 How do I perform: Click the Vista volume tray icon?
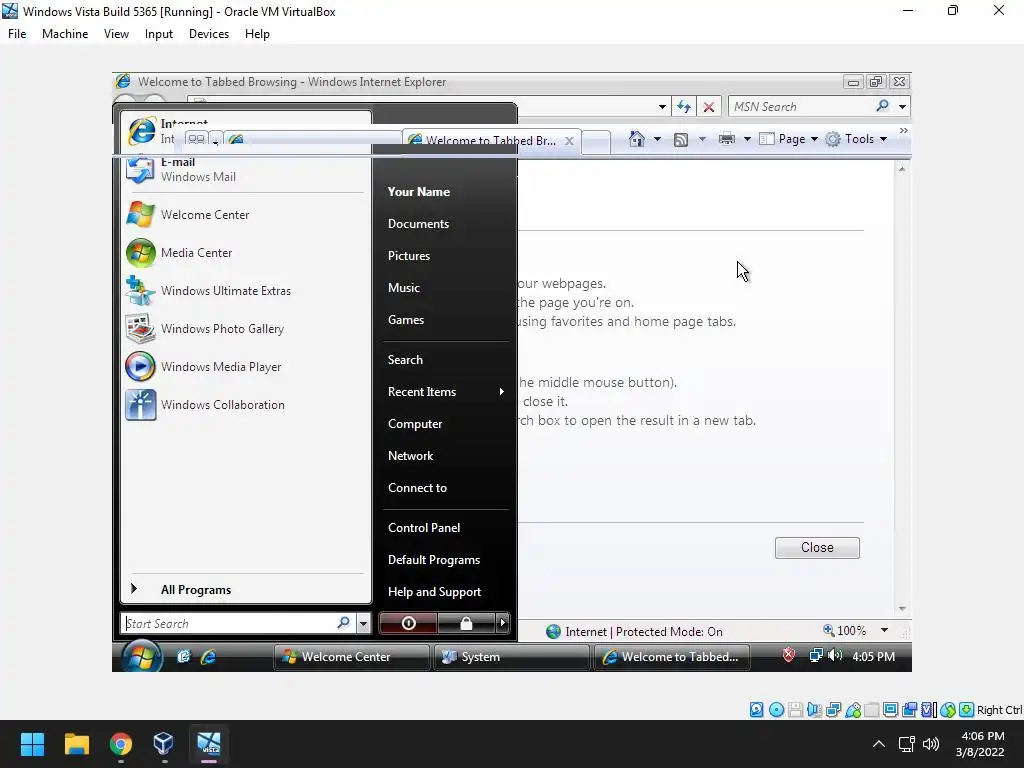tap(835, 655)
